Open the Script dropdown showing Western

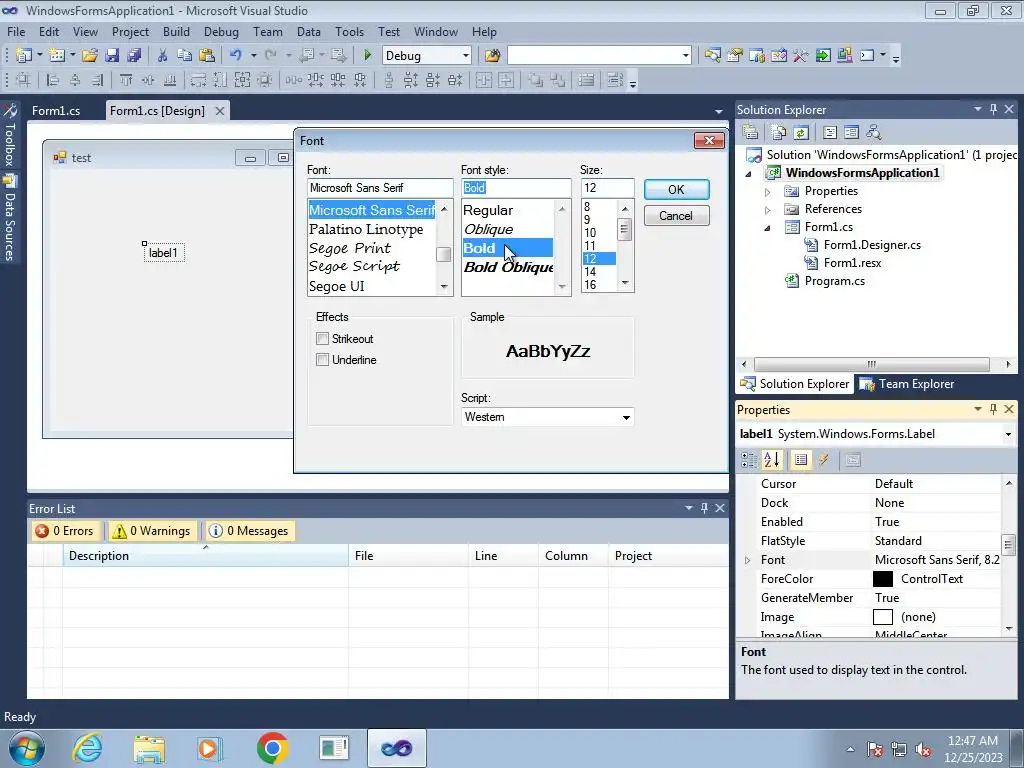tap(626, 417)
